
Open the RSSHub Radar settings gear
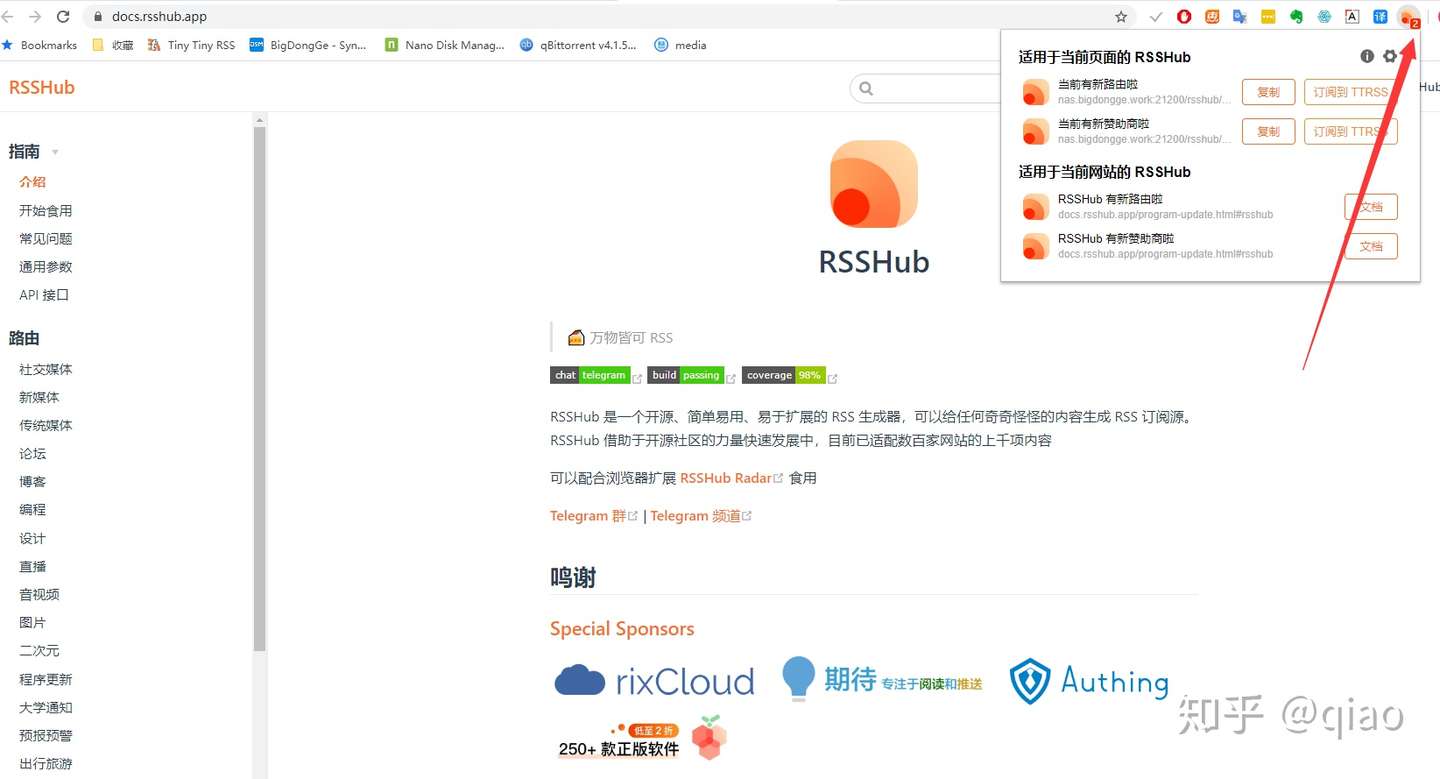(x=1390, y=57)
